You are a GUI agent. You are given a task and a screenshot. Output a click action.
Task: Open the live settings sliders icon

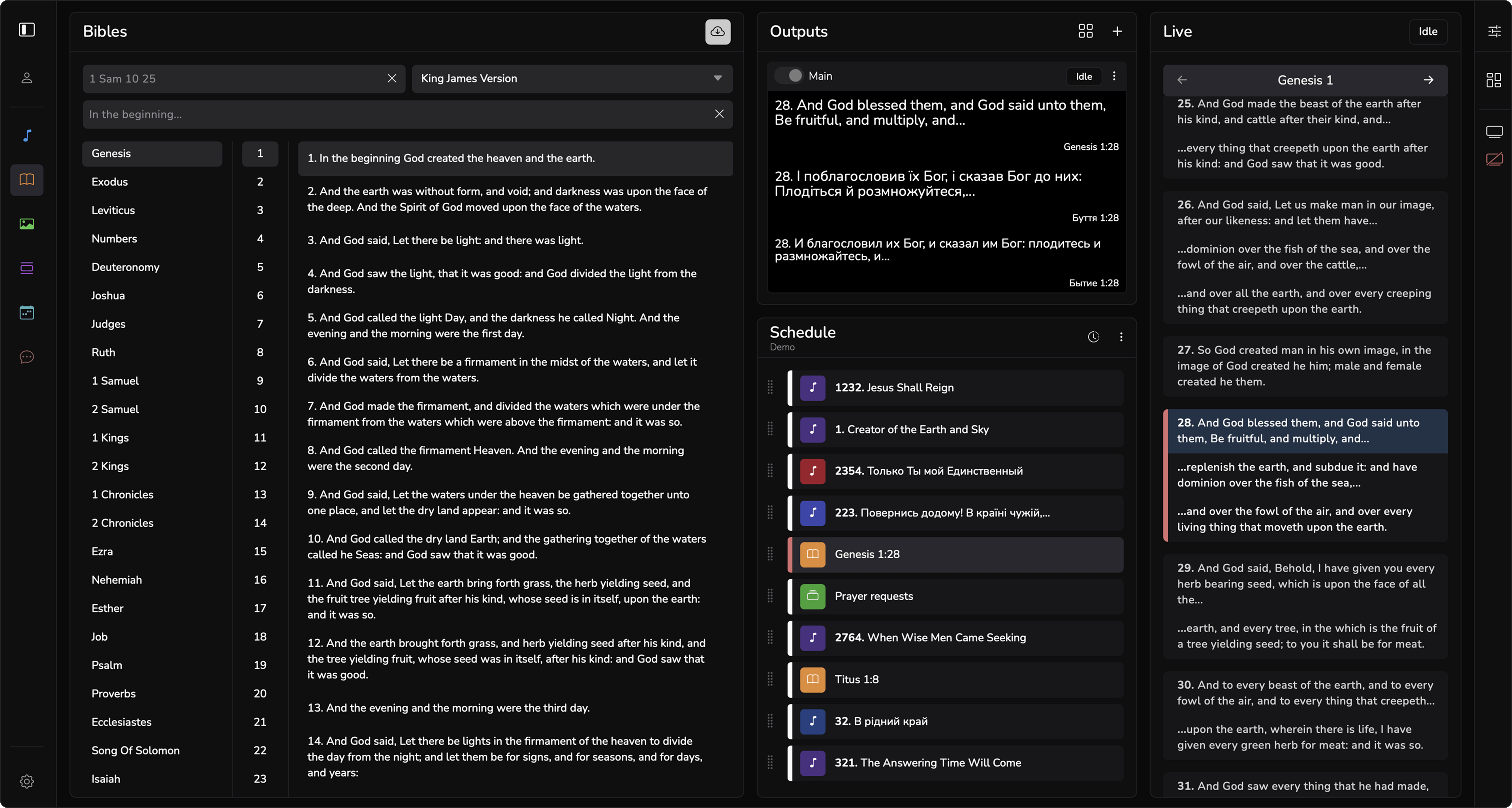coord(1494,31)
